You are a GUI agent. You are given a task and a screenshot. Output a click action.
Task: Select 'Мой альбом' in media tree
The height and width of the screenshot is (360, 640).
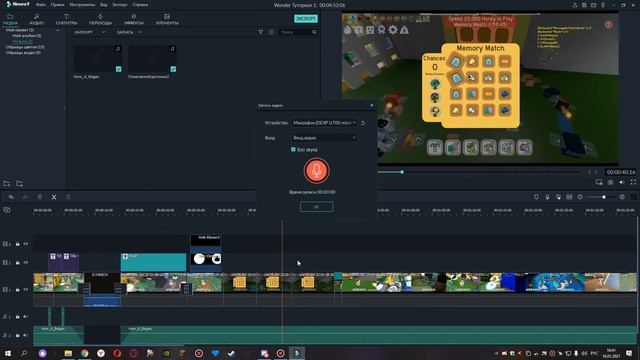pos(27,36)
